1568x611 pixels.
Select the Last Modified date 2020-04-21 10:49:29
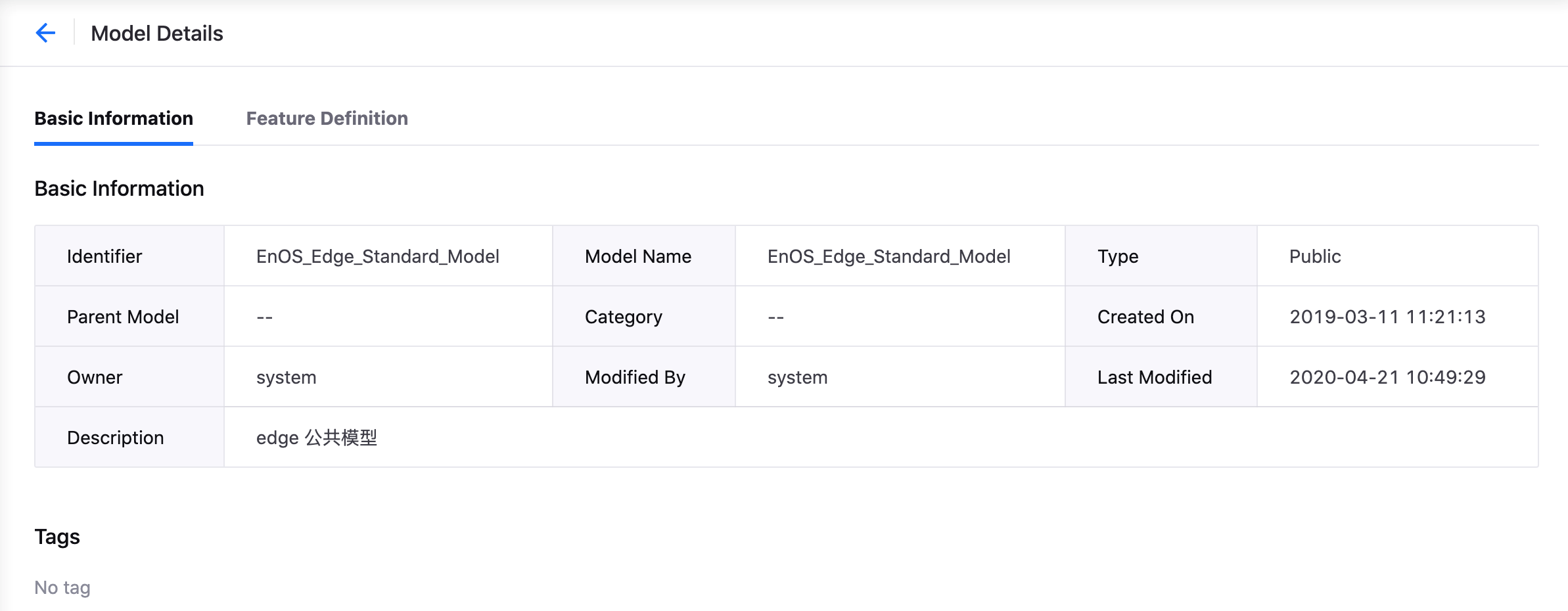[1387, 377]
